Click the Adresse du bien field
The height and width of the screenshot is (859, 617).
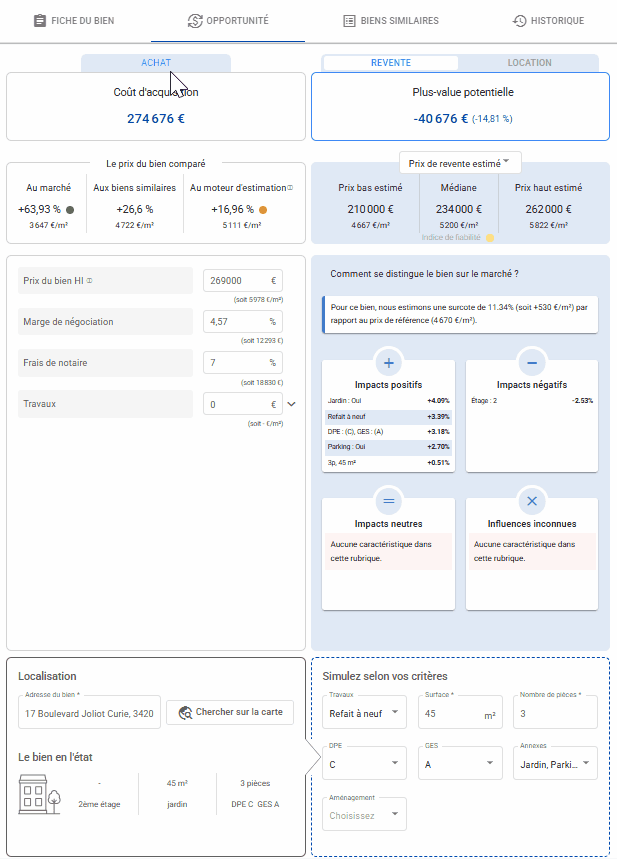click(x=89, y=713)
